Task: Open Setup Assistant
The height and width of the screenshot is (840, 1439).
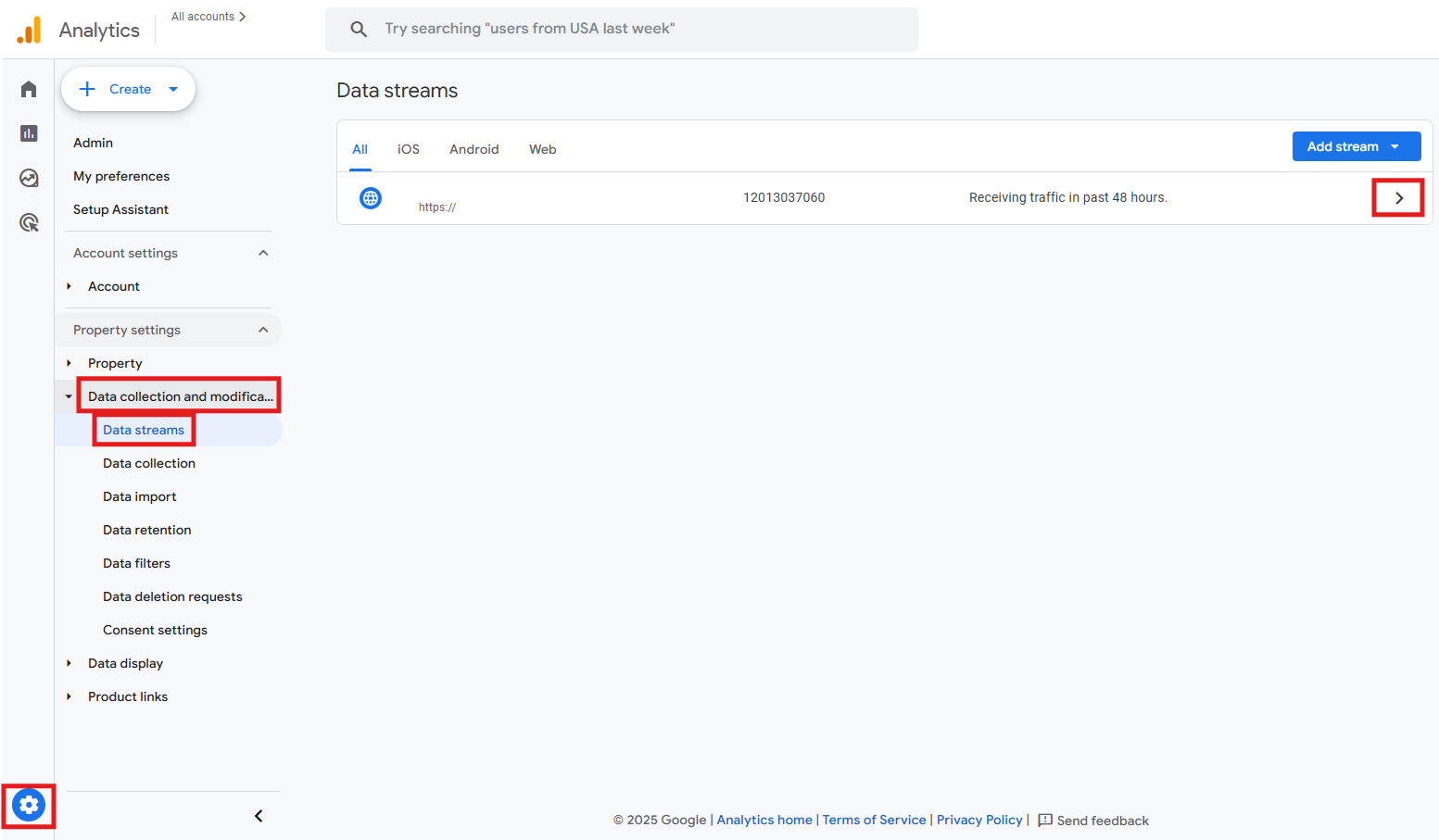Action: (120, 209)
